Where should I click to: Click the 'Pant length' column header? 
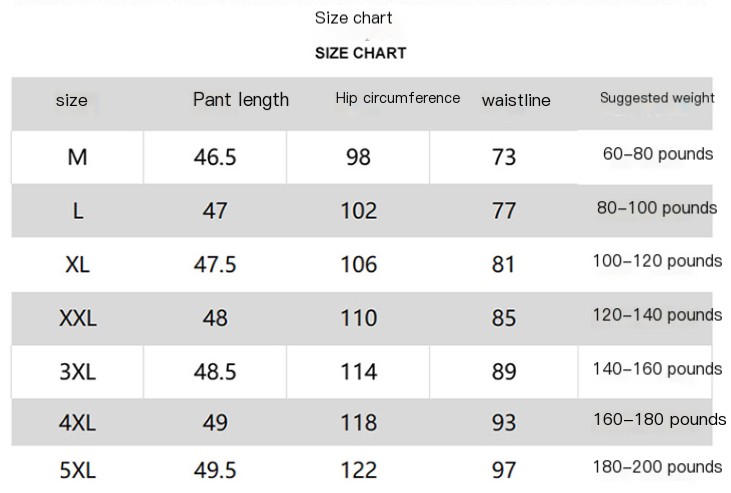click(x=240, y=99)
